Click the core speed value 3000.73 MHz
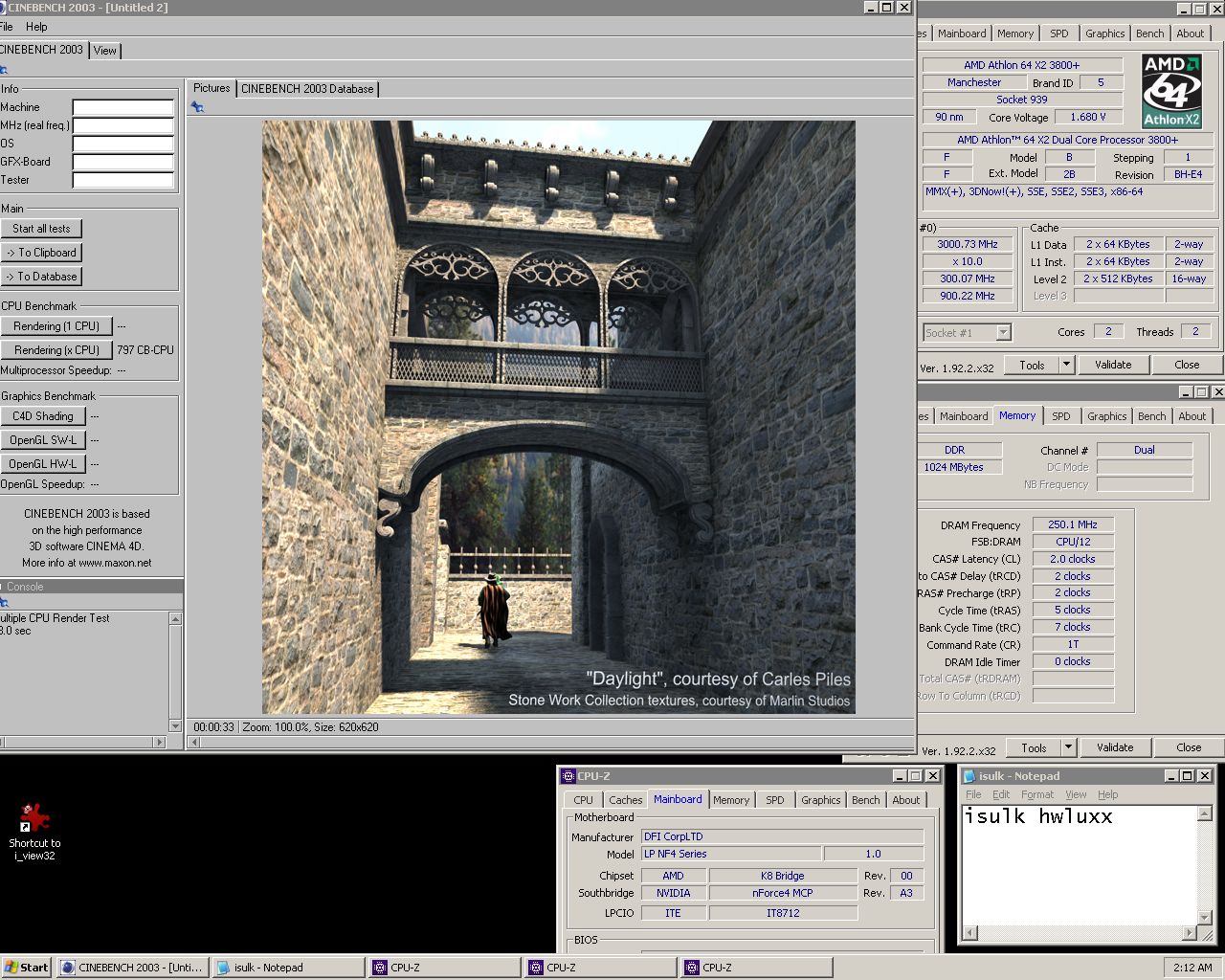Image resolution: width=1225 pixels, height=980 pixels. tap(967, 244)
